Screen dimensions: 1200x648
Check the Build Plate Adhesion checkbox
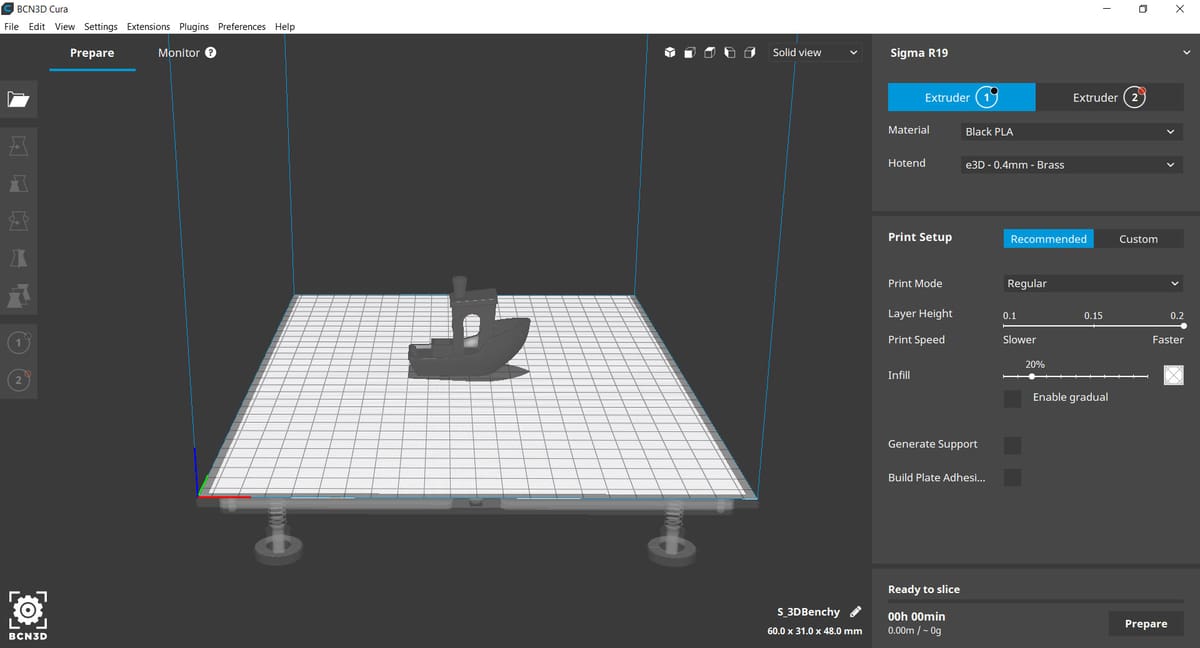tap(1012, 478)
